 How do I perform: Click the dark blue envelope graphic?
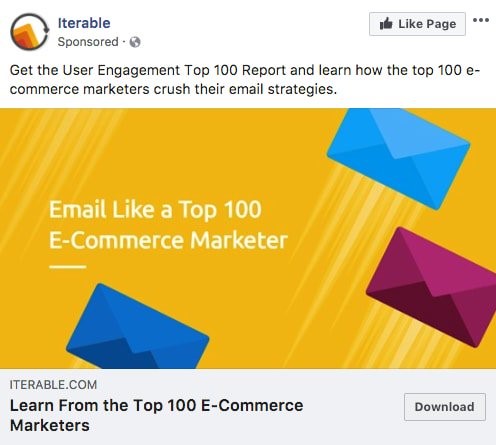tap(137, 328)
